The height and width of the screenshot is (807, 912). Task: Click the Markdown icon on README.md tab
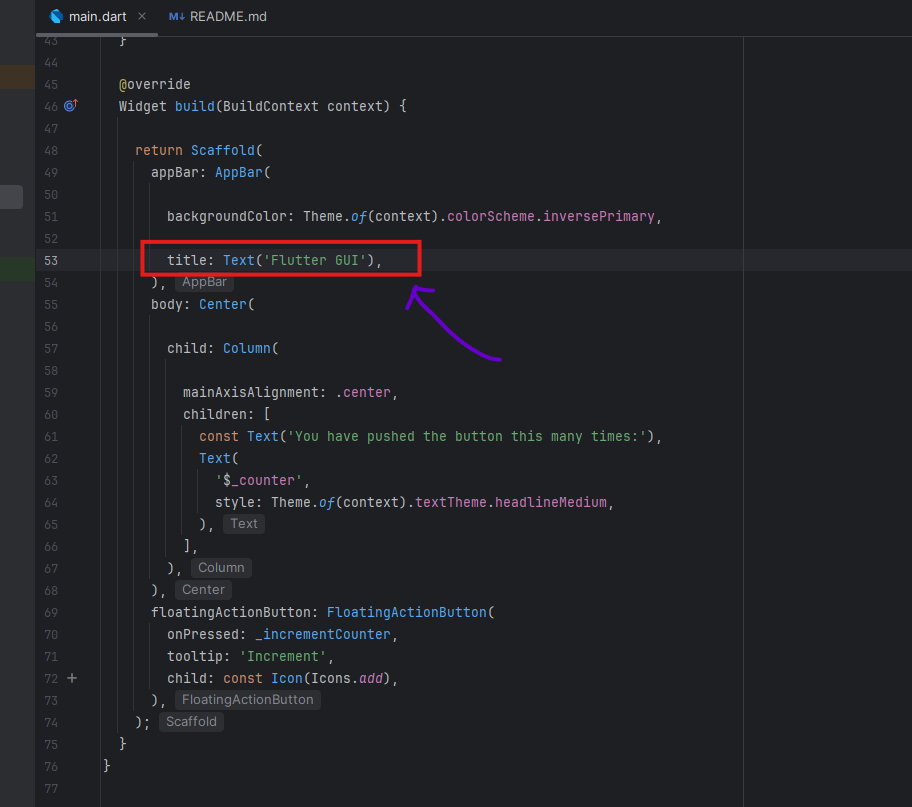[176, 17]
